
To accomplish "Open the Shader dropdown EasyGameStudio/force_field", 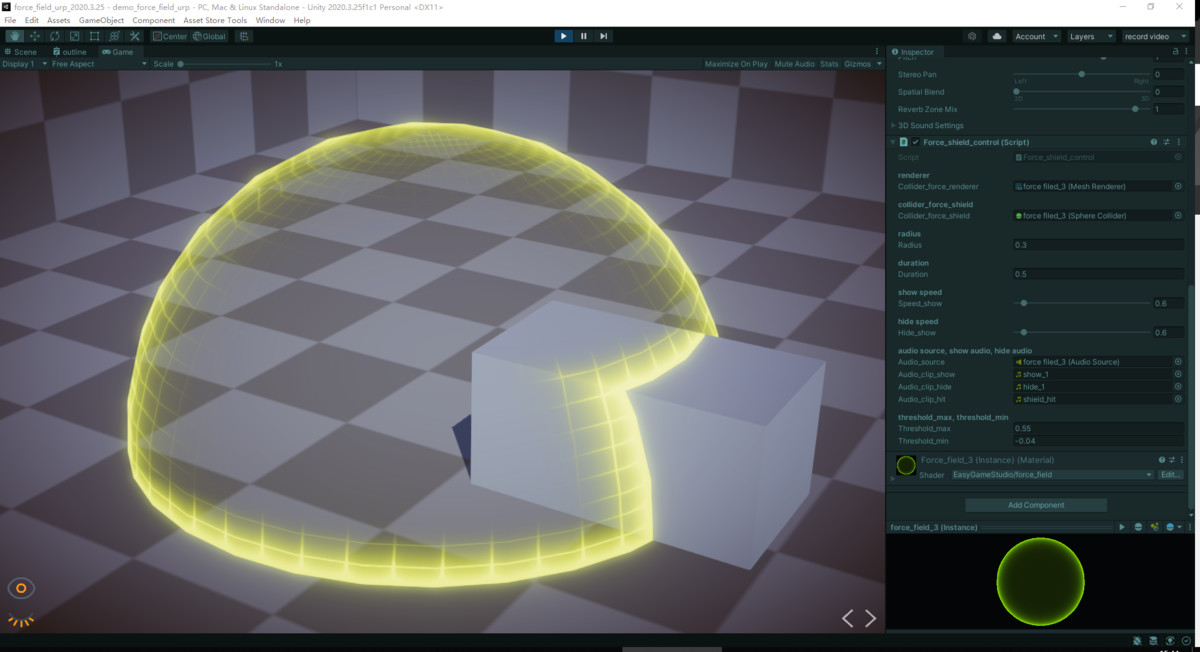I will click(x=1052, y=475).
